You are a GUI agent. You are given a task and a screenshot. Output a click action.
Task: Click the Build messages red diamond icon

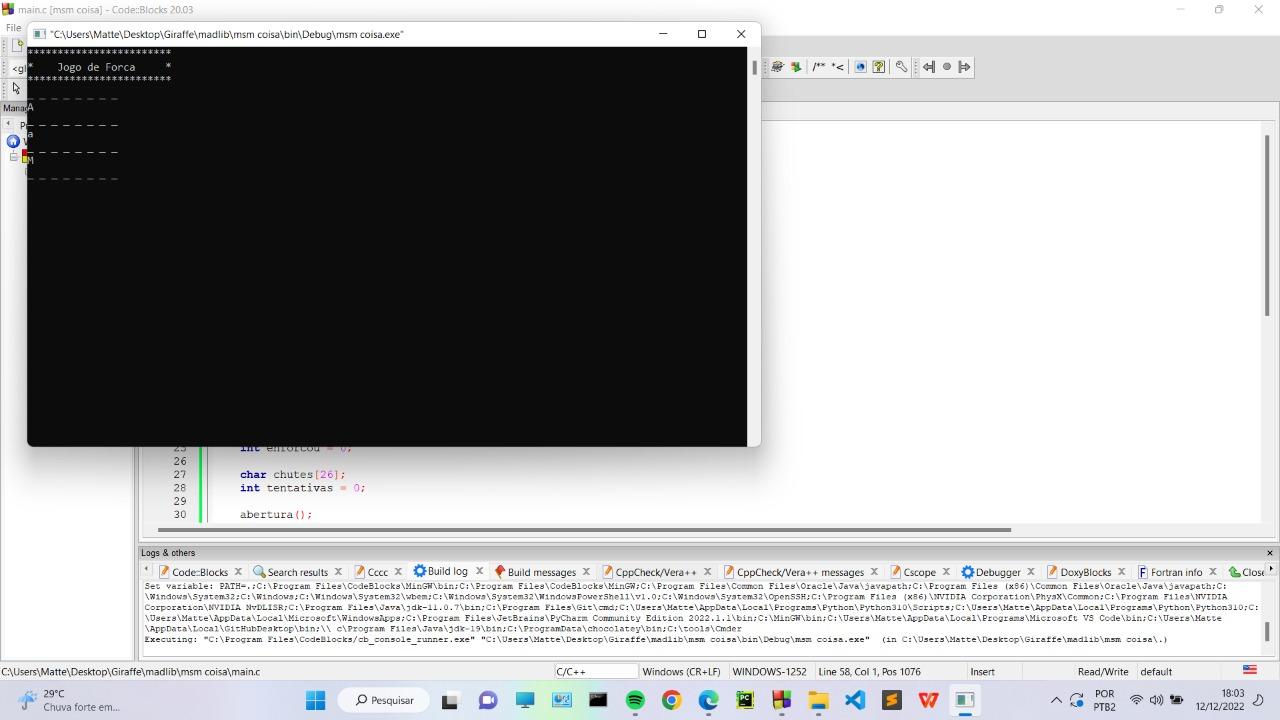[x=500, y=572]
